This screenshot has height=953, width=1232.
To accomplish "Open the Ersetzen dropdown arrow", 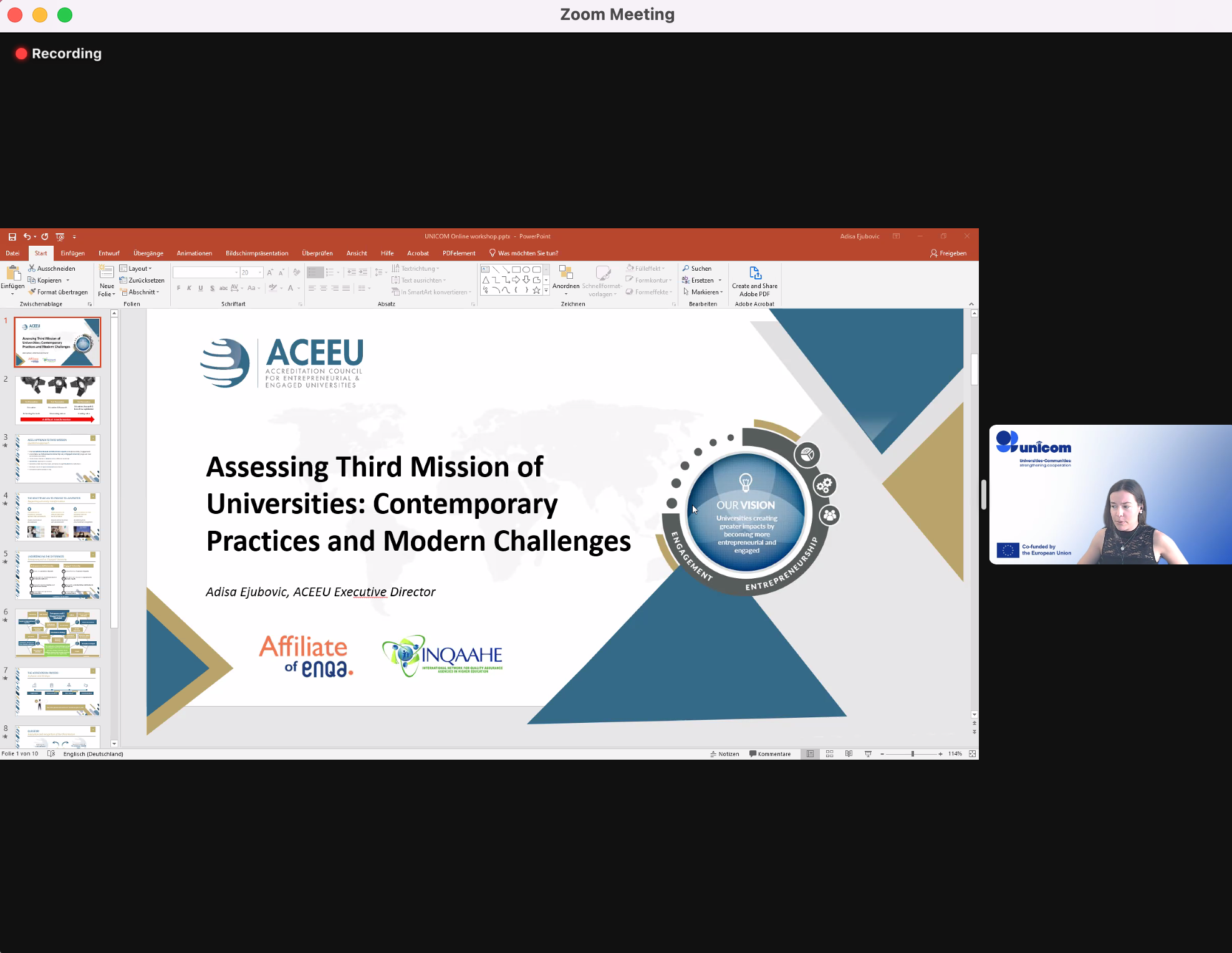I will 719,280.
